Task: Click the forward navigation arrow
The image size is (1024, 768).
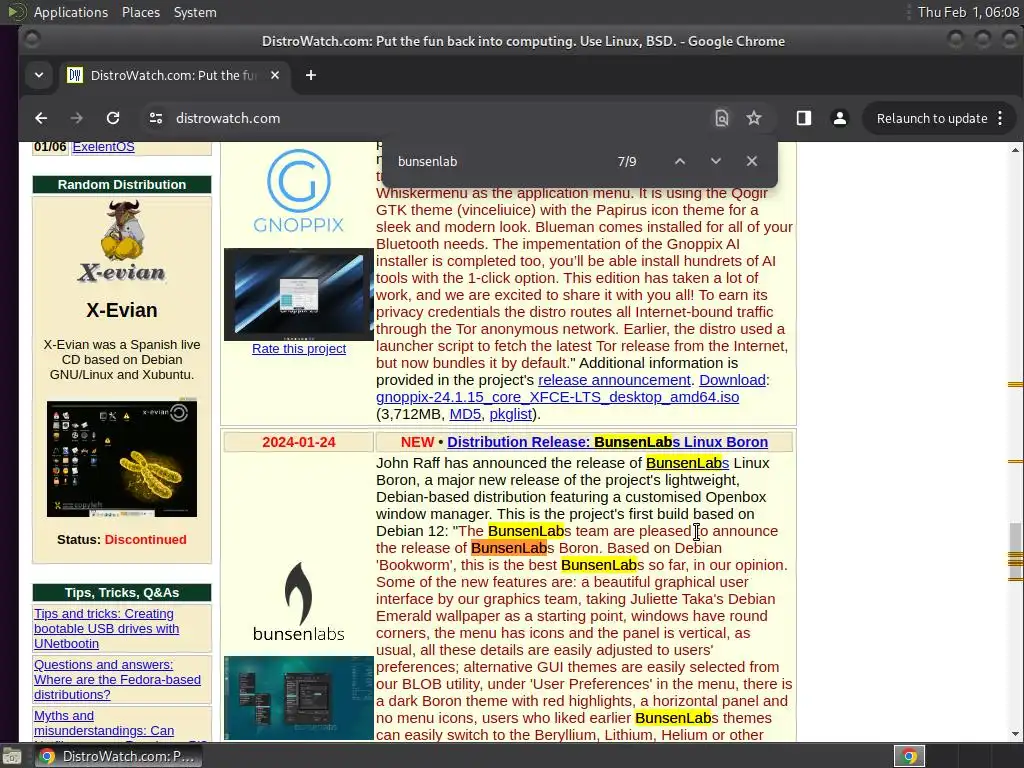Action: coord(76,118)
